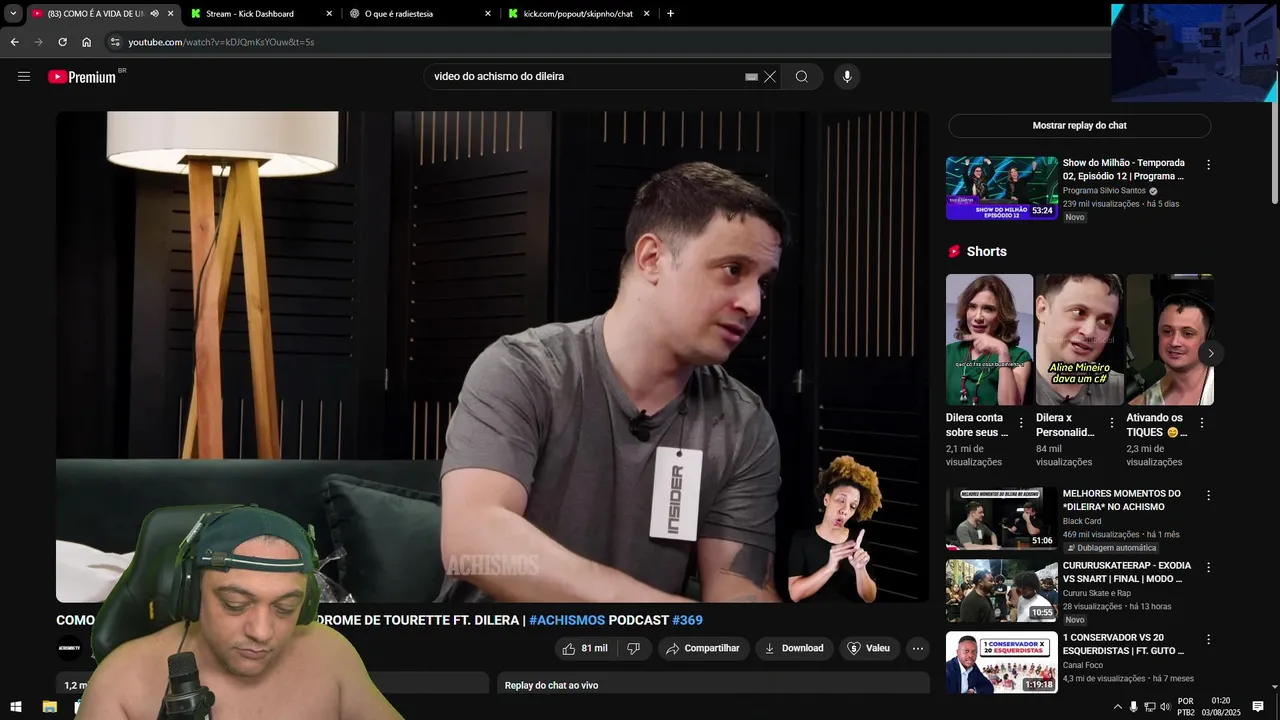This screenshot has width=1280, height=720.
Task: Open the tab search dropdown arrow
Action: (13, 14)
